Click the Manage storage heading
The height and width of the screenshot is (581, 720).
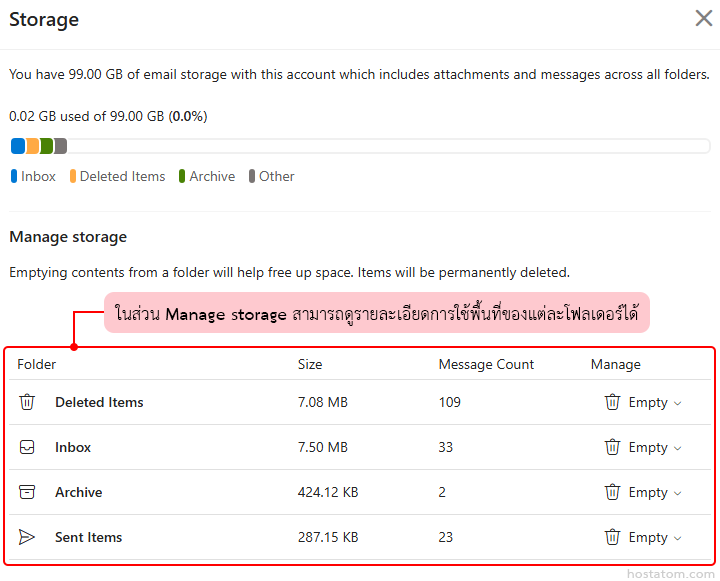coord(68,237)
